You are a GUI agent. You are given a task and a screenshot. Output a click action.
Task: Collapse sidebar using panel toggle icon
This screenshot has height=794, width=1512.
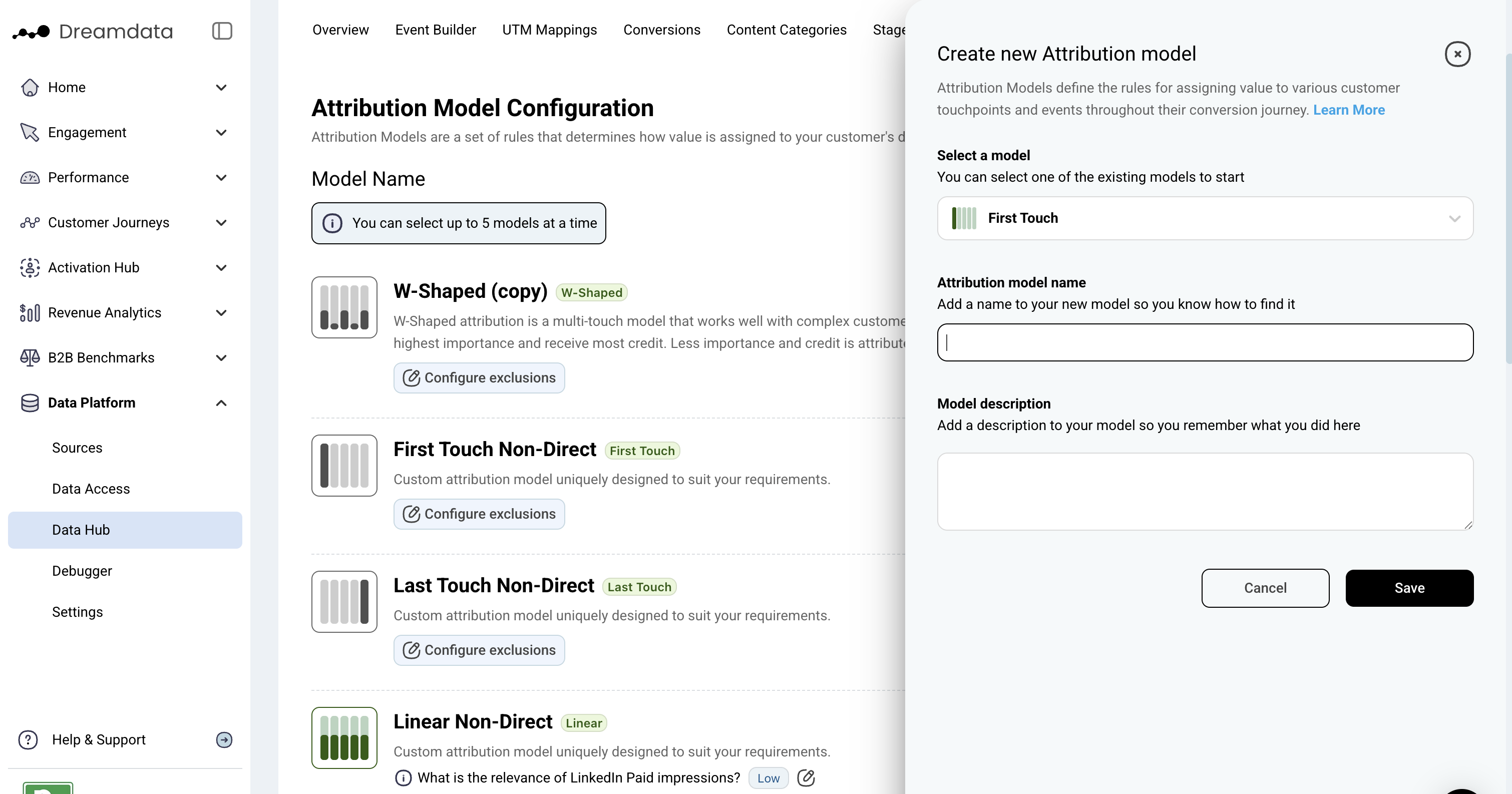(x=222, y=31)
